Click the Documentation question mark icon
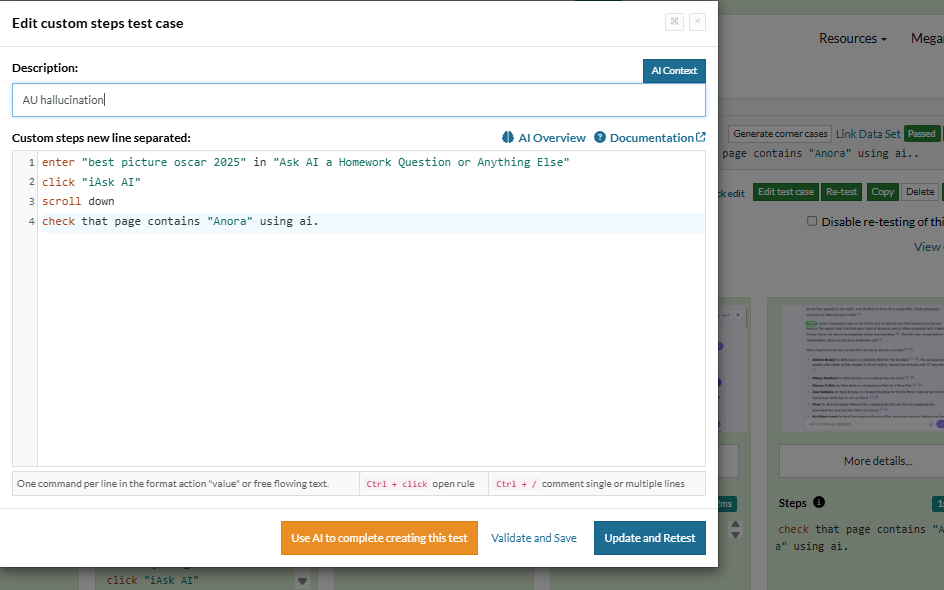The height and width of the screenshot is (590, 944). 600,138
